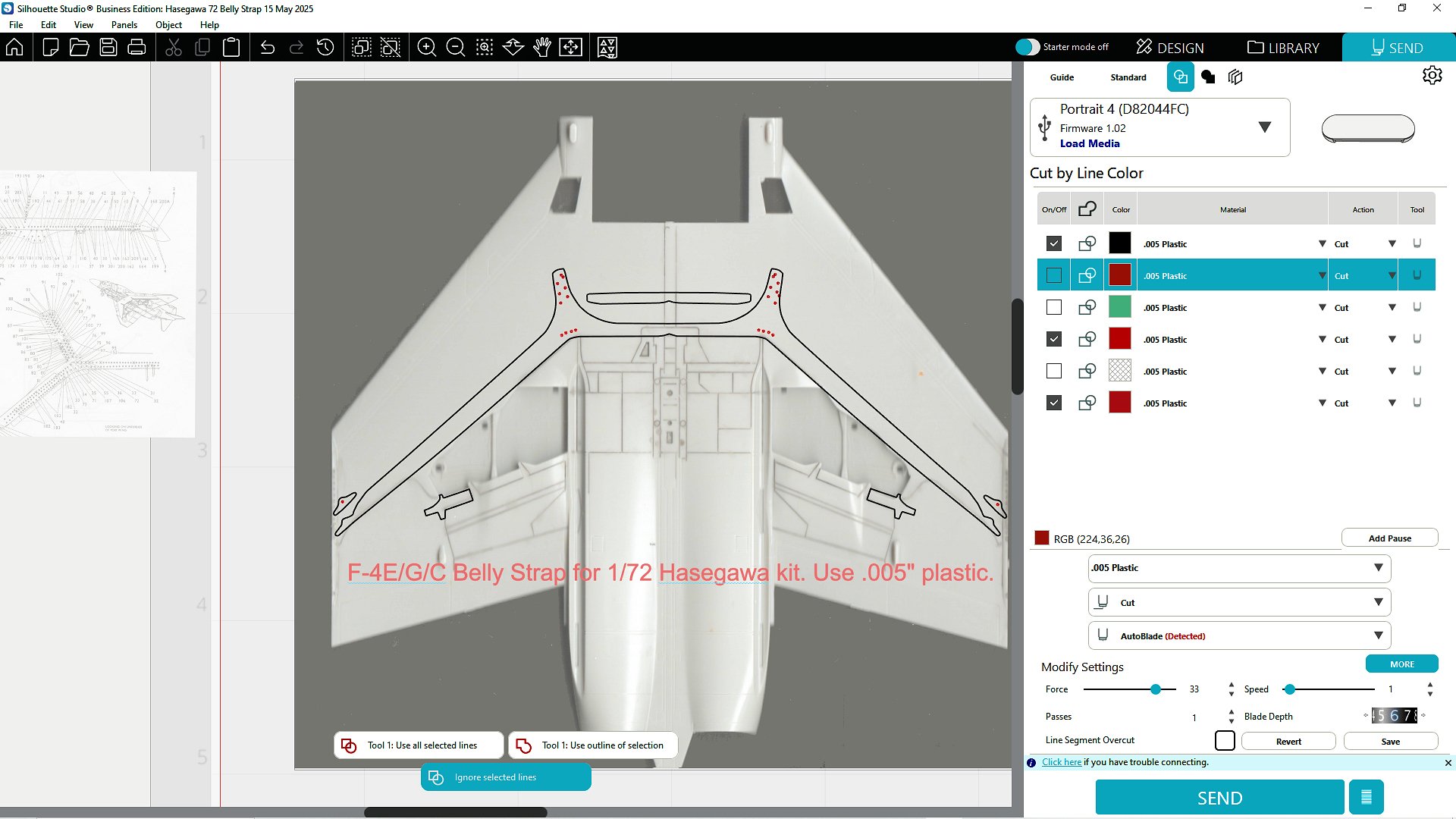The image size is (1456, 819).
Task: Switch to Cut by Layer mode icon
Action: 1235,77
